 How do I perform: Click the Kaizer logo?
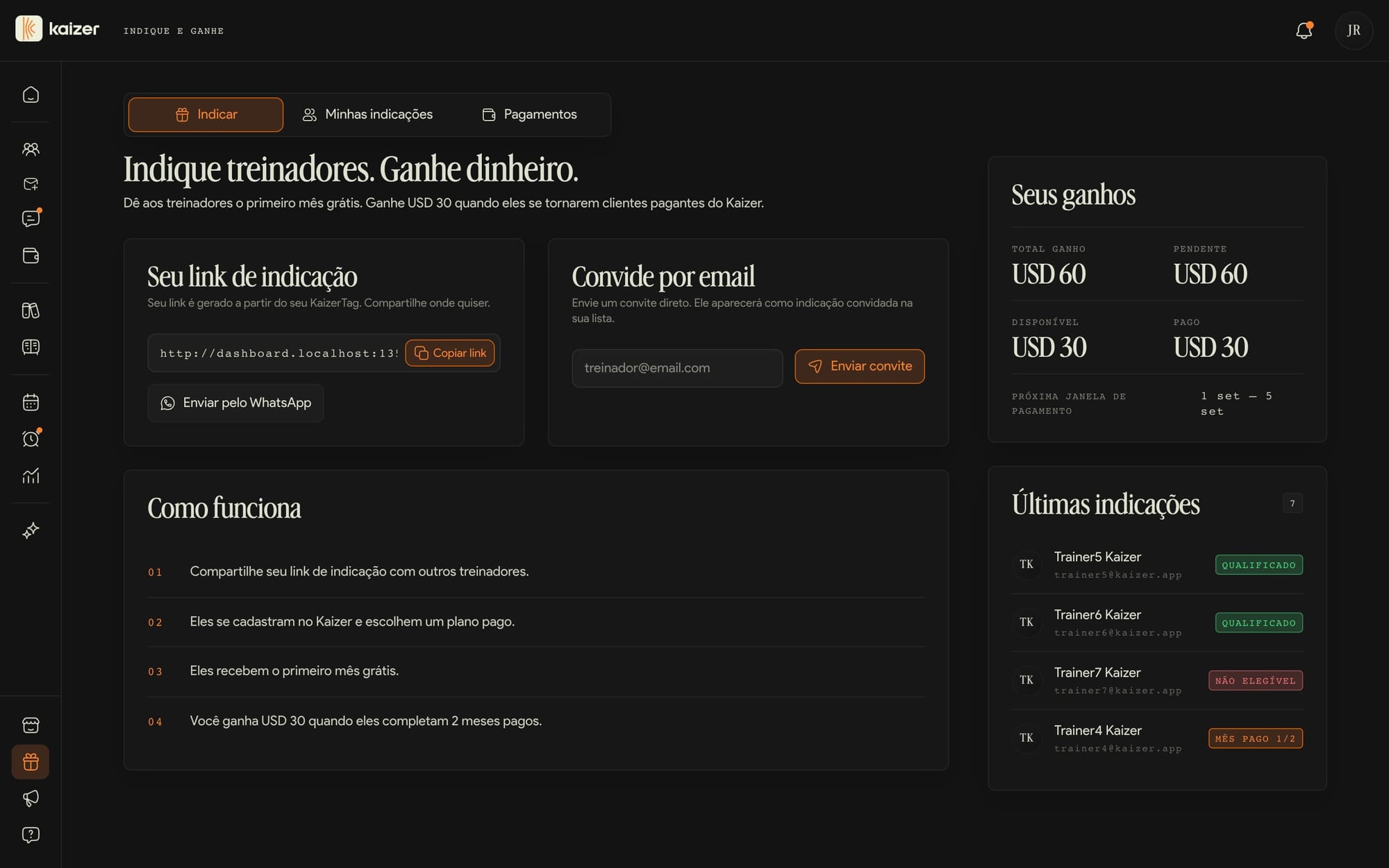coord(58,29)
